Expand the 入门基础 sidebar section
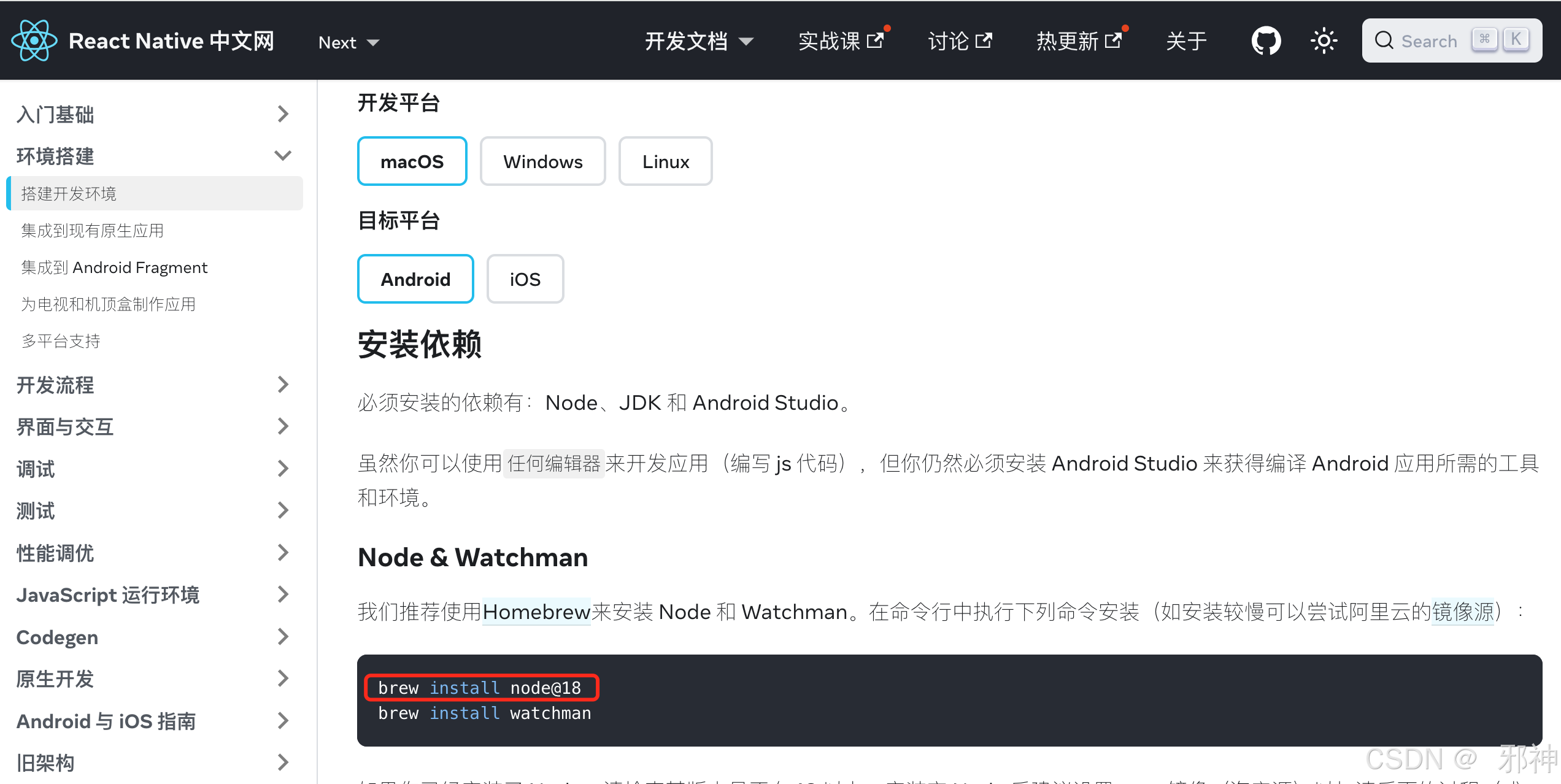 click(282, 114)
